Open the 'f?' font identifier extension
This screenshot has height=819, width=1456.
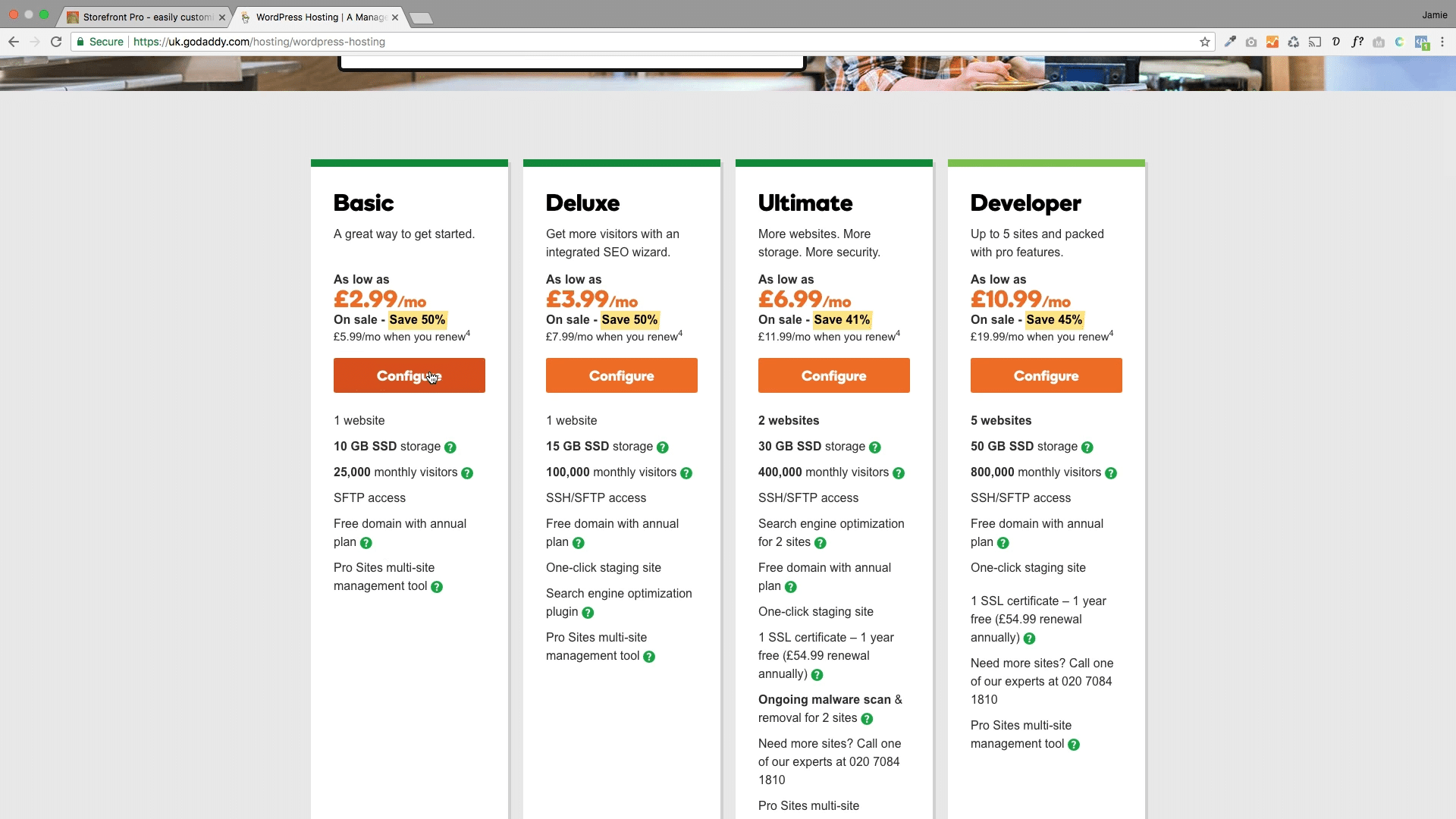point(1357,42)
